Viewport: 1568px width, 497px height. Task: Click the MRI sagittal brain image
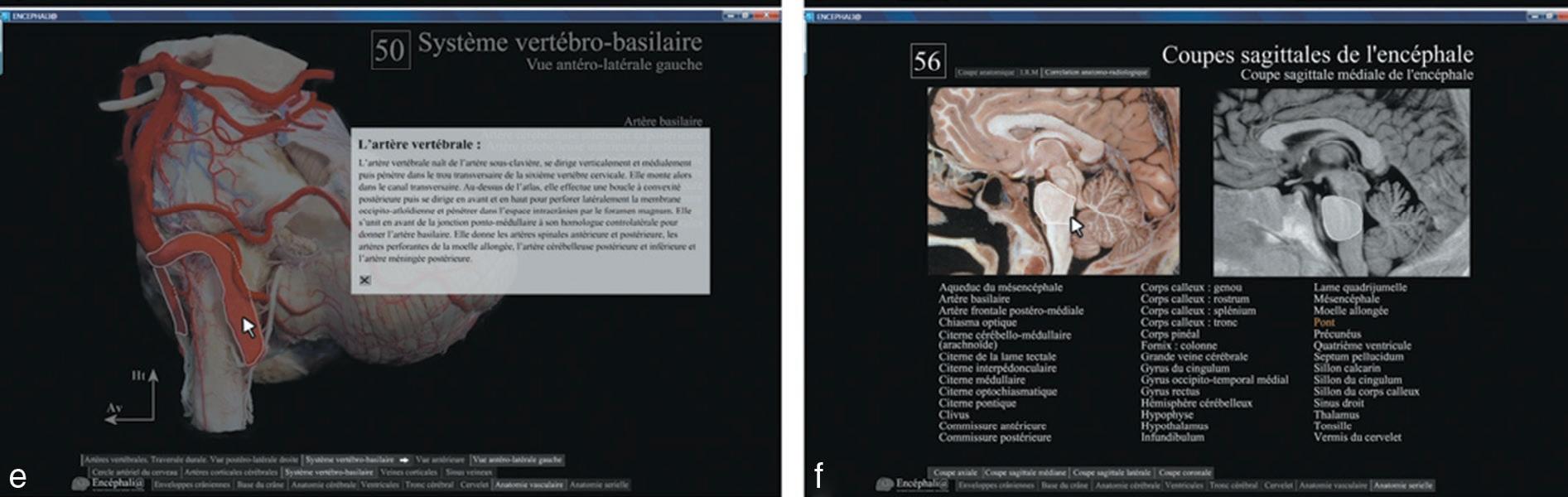(x=1341, y=181)
